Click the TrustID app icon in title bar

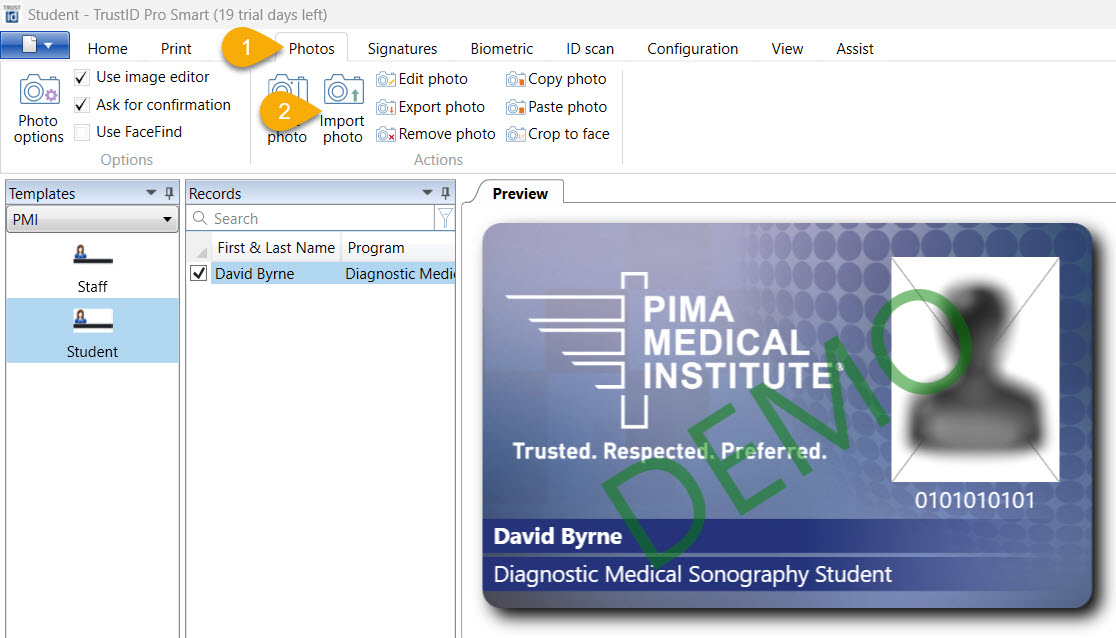[x=12, y=14]
